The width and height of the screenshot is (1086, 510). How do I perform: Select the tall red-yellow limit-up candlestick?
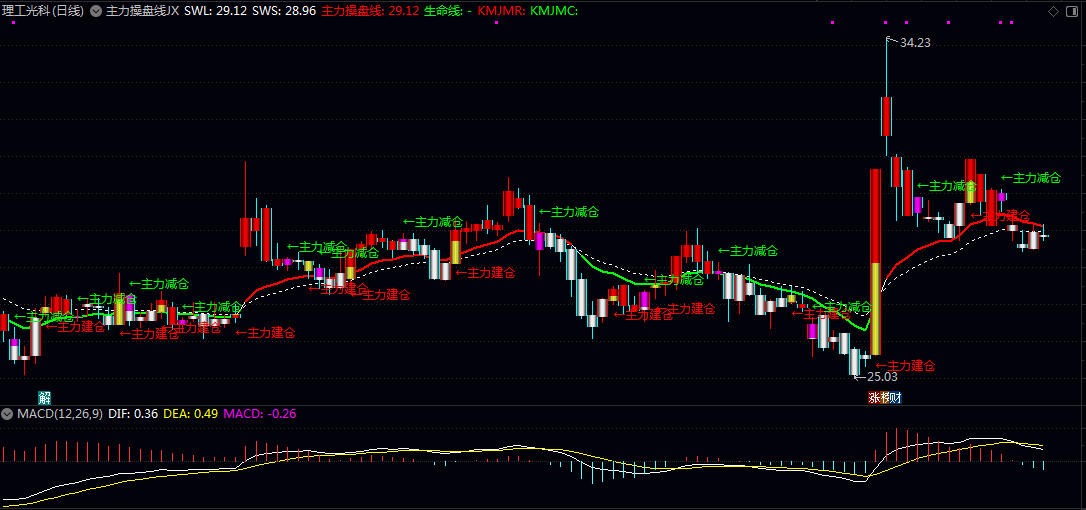(x=875, y=262)
